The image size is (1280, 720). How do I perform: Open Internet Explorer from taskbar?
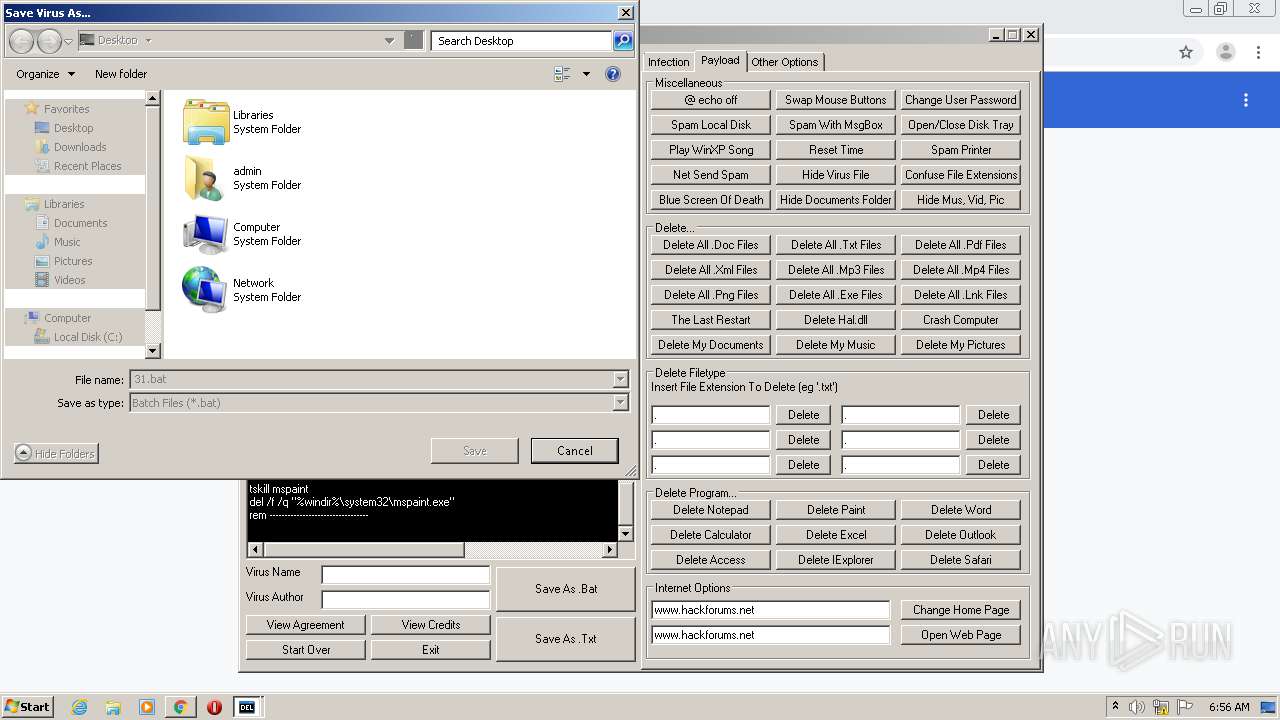[79, 707]
